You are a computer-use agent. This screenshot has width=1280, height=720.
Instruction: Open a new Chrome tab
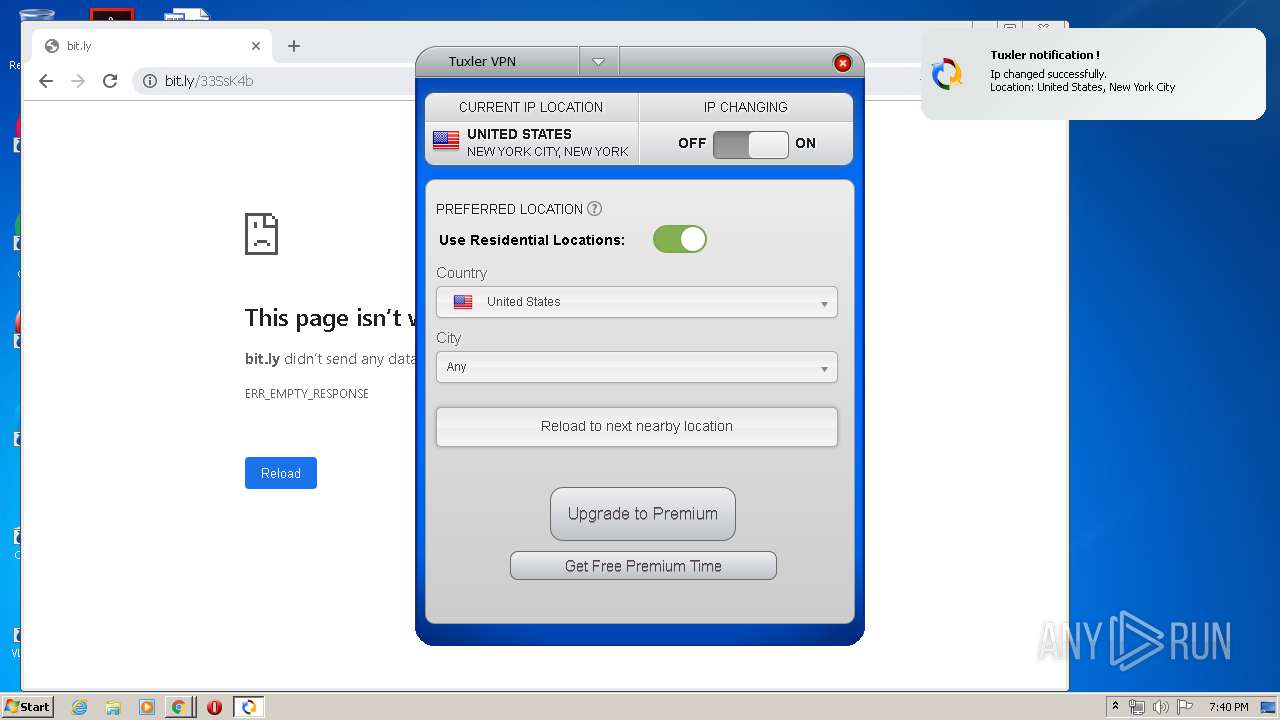tap(294, 46)
